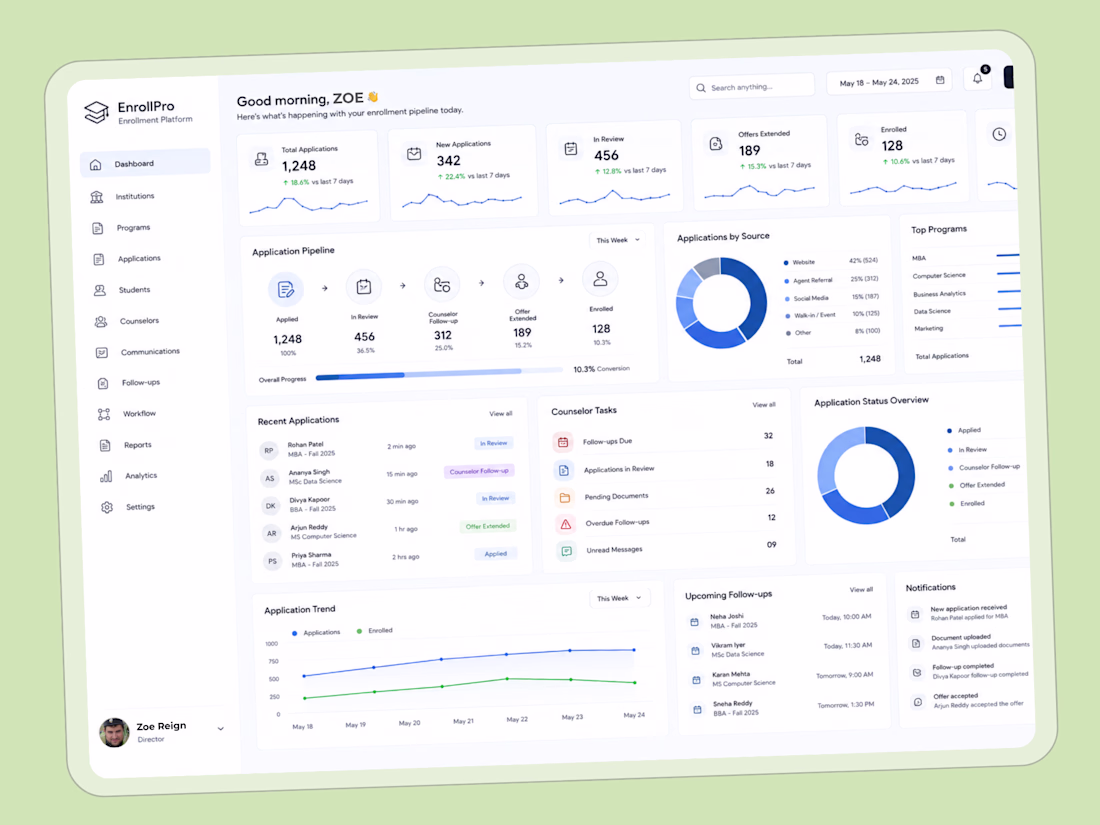1100x825 pixels.
Task: Click the Follow-ups Due calendar icon
Action: 563,442
